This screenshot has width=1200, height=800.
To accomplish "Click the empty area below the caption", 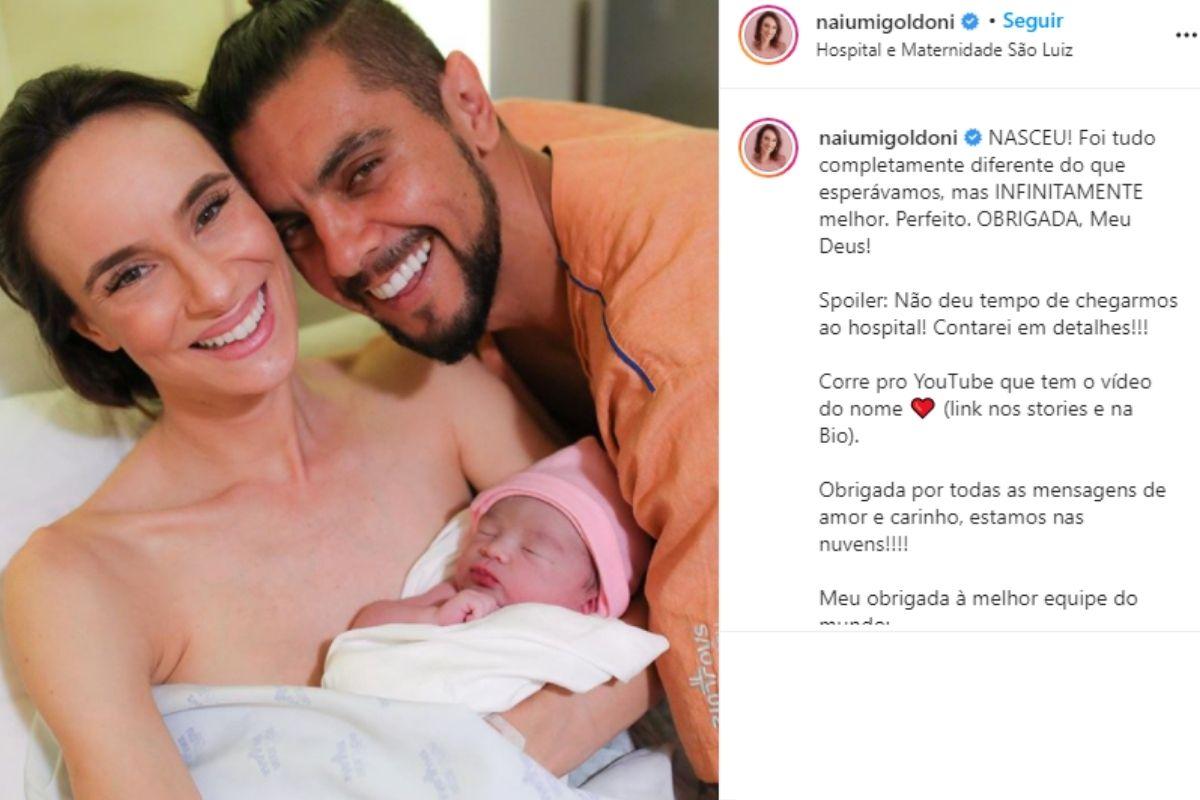I will click(x=959, y=715).
